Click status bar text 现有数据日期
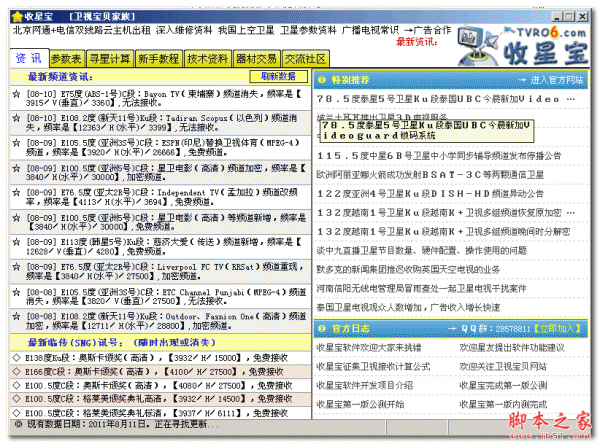Screen dimensions: 600x444 click(122, 424)
